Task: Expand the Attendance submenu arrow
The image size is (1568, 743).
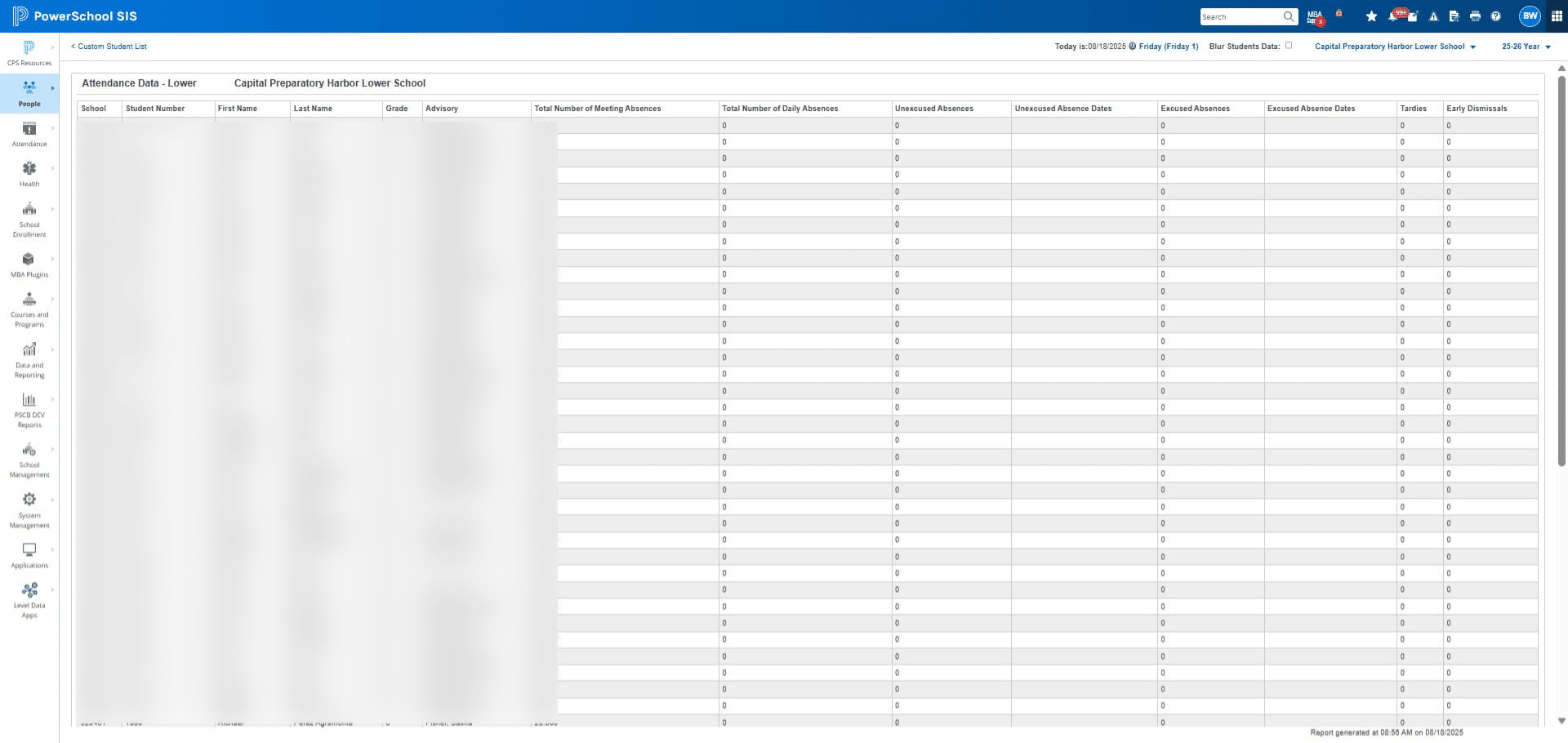Action: (x=53, y=128)
